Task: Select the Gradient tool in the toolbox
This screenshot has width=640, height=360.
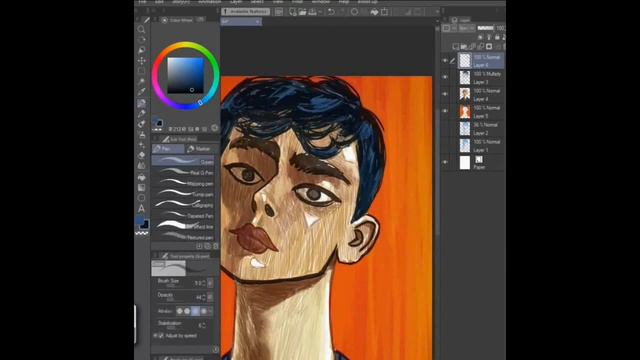Action: click(x=141, y=187)
